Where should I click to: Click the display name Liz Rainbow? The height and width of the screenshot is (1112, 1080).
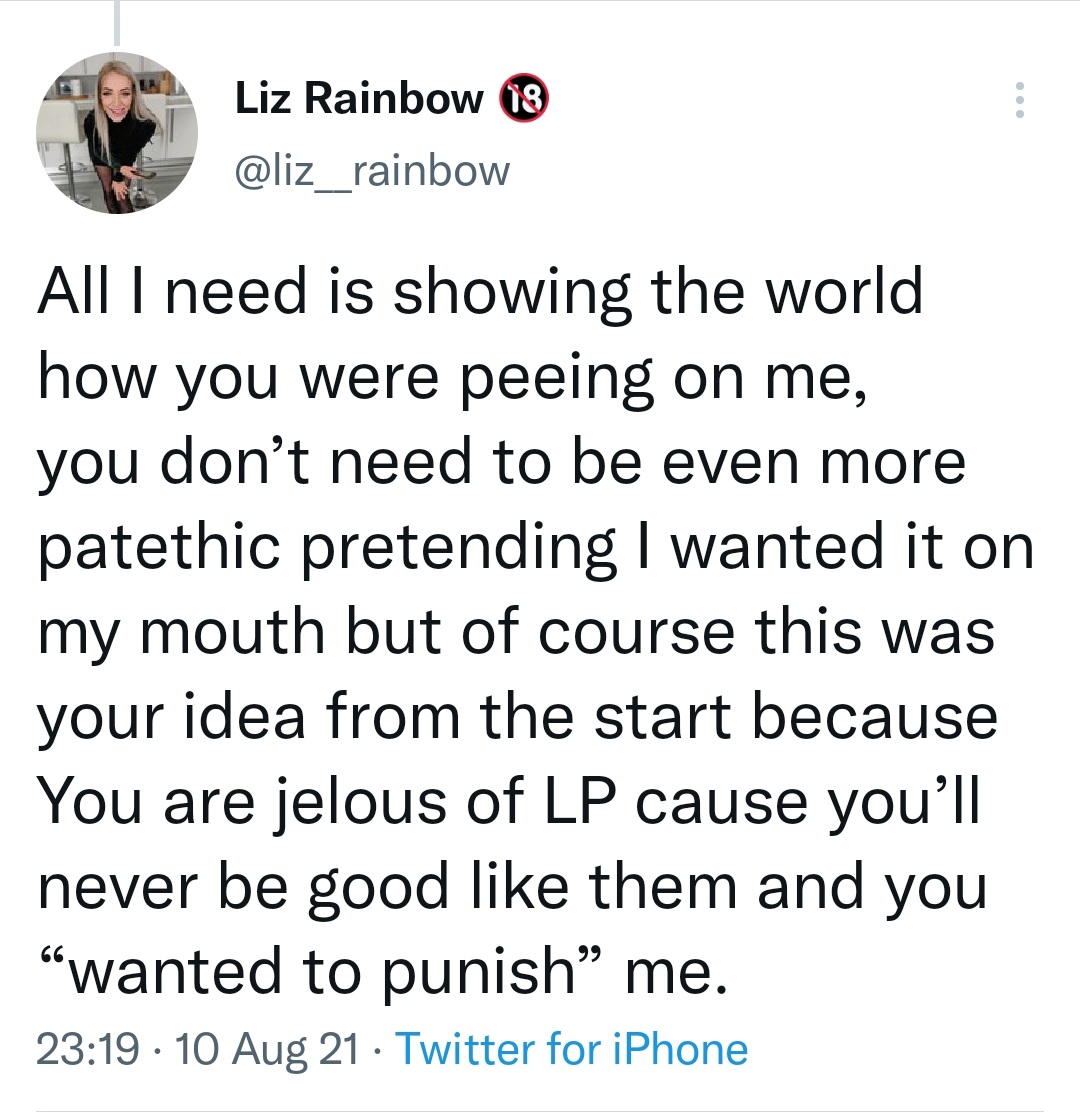pos(360,98)
